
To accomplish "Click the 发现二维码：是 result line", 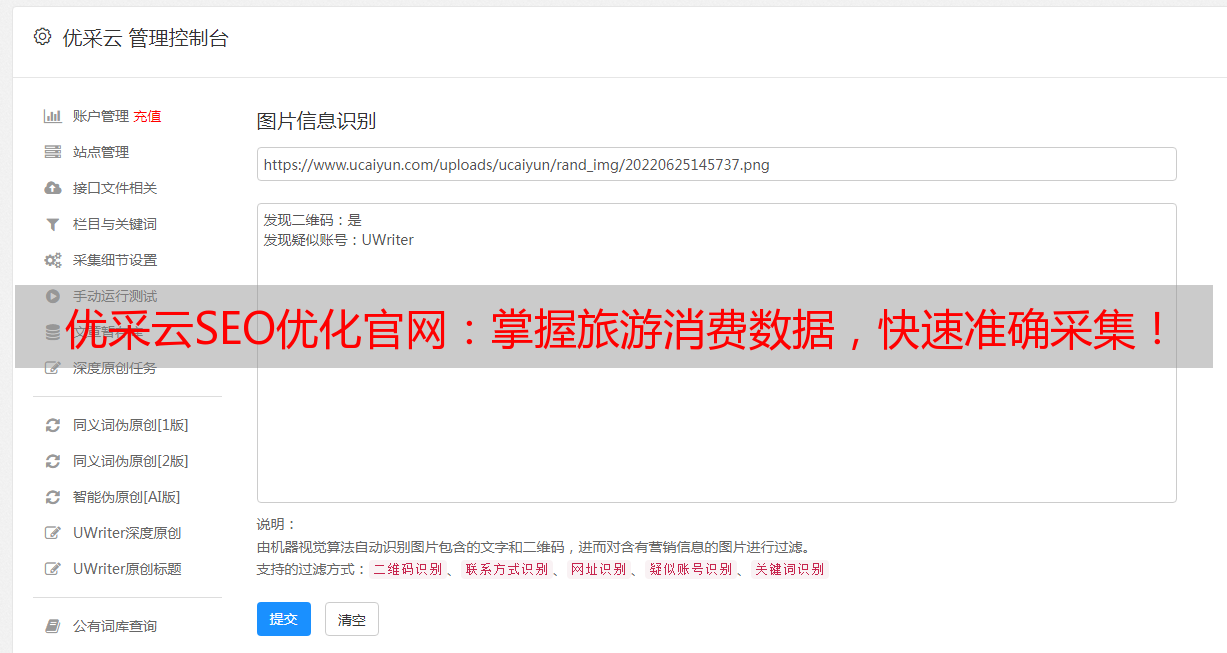I will point(312,220).
